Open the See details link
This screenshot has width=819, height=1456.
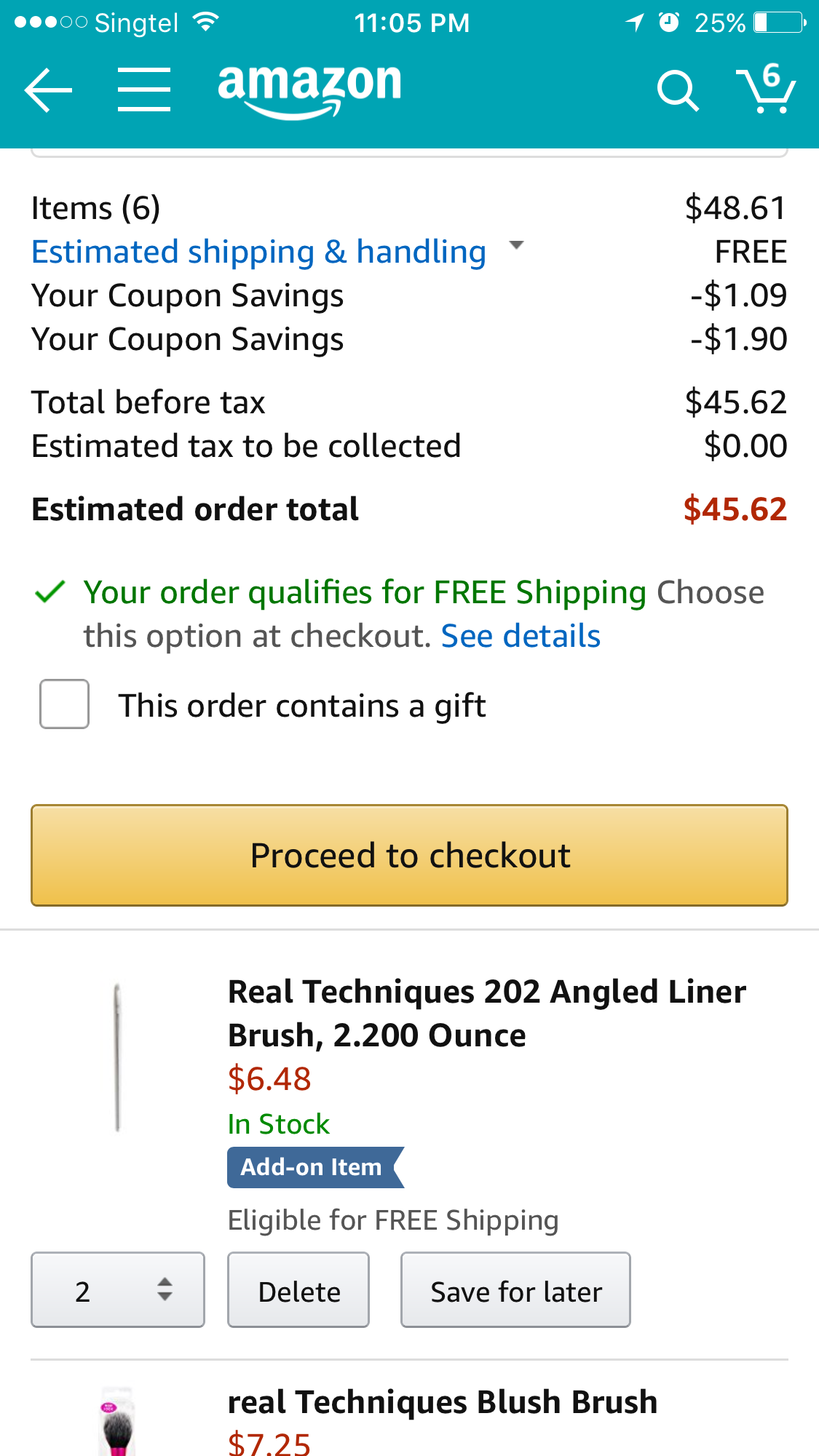[x=521, y=636]
